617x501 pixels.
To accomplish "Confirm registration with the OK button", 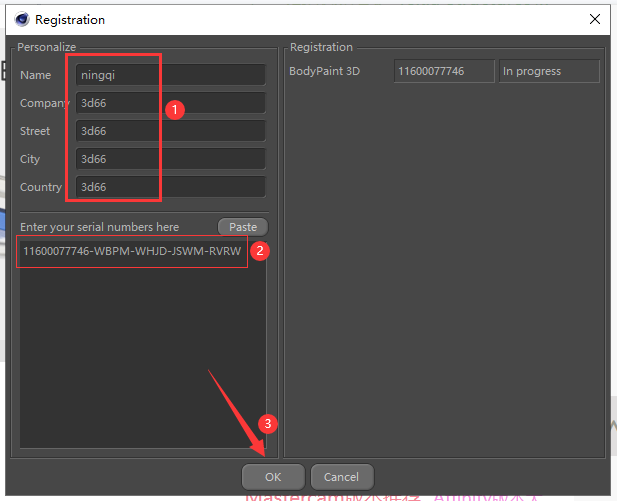I will 273,477.
